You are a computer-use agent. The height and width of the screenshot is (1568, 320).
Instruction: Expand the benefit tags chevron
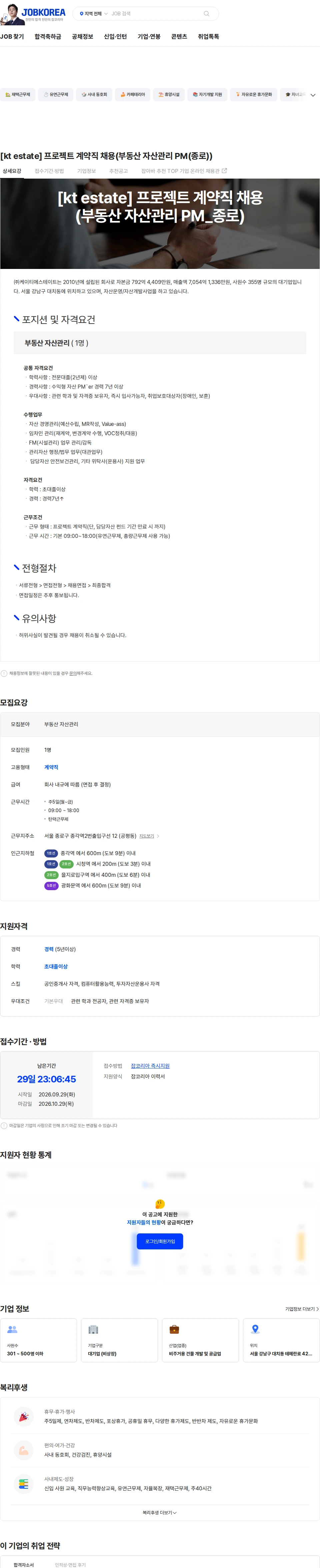[313, 95]
